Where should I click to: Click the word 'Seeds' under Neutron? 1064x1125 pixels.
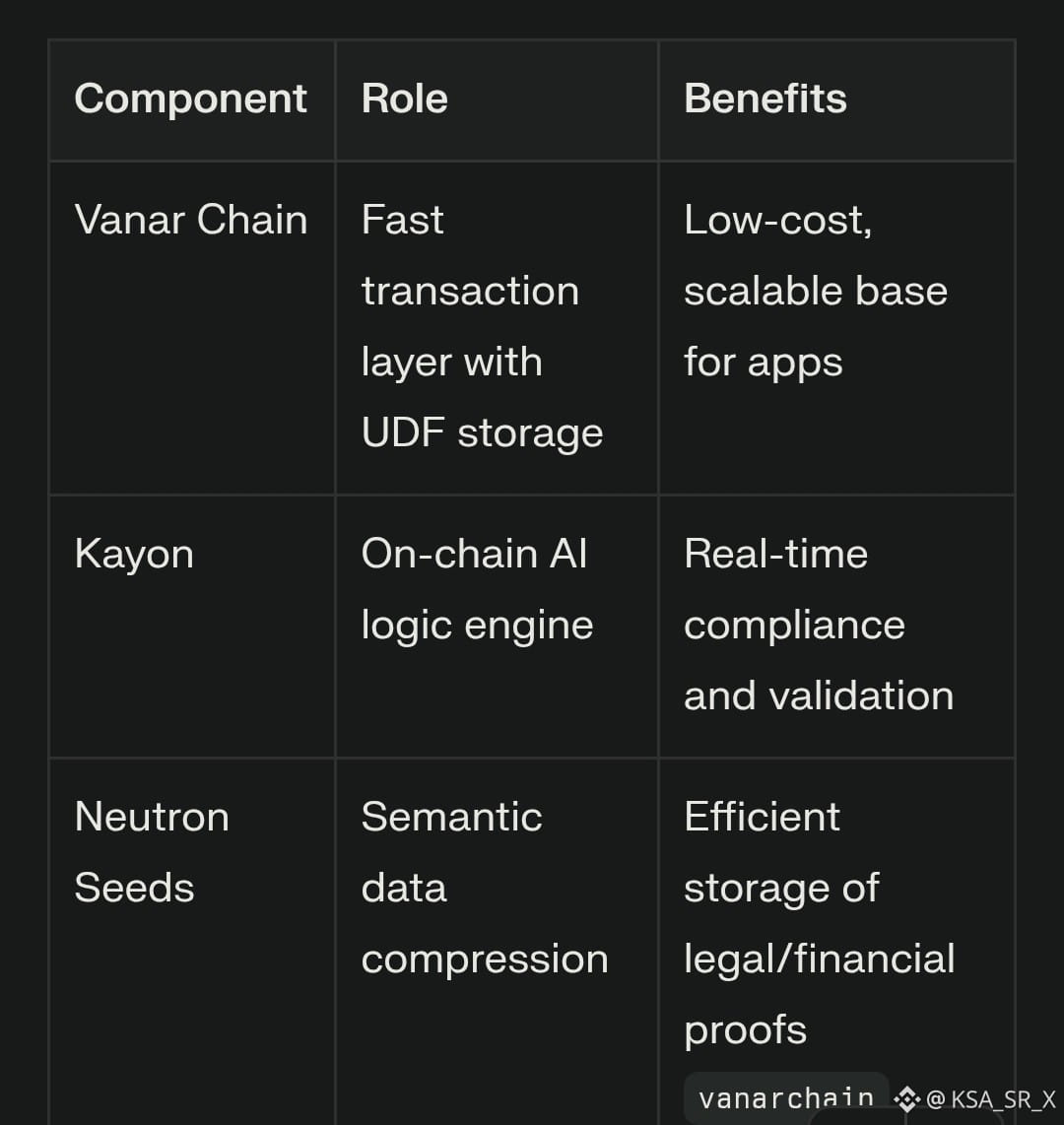click(134, 888)
